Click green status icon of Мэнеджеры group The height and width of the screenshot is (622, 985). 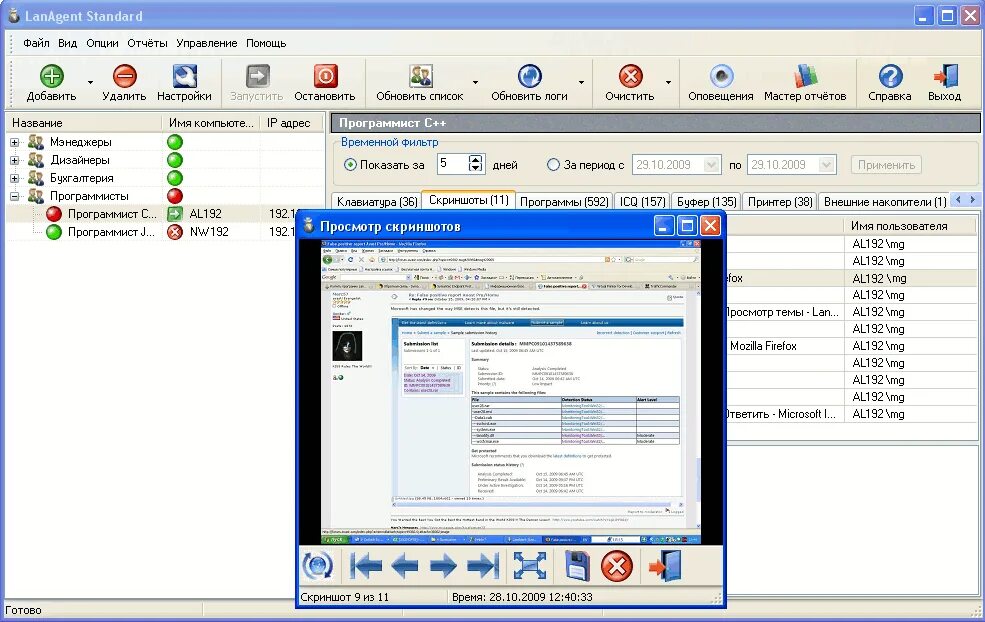point(175,142)
